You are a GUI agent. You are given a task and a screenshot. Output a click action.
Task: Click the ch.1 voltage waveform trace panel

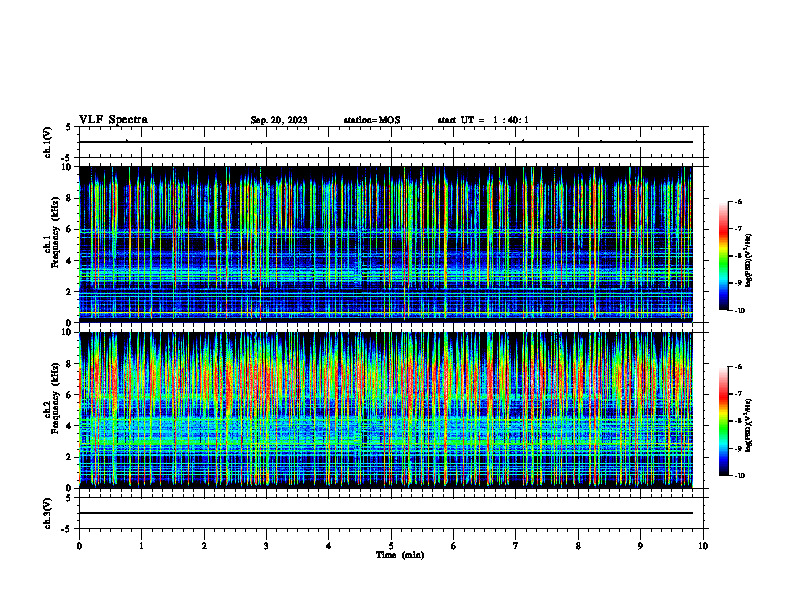[391, 142]
